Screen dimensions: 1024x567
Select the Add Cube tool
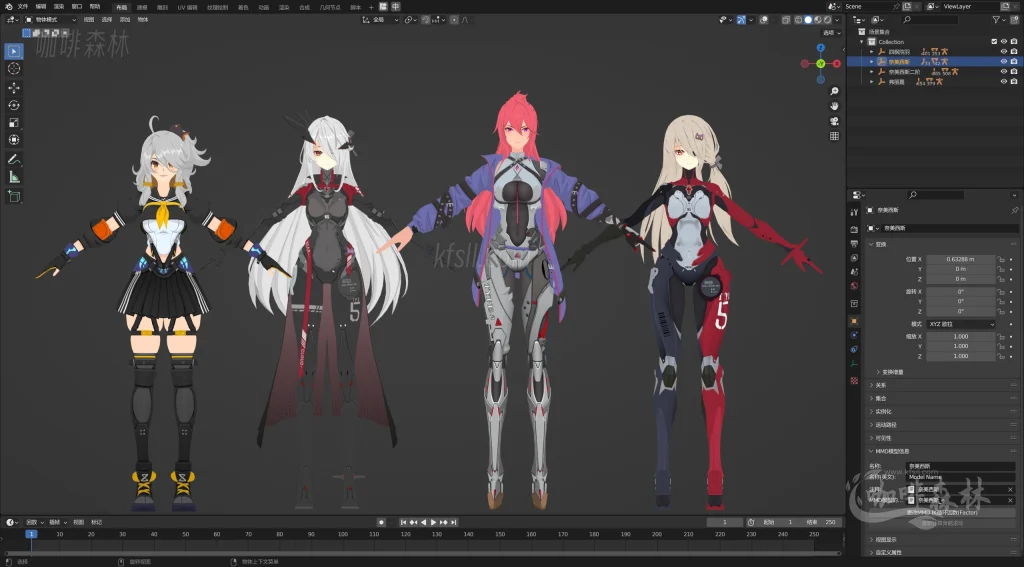[13, 196]
